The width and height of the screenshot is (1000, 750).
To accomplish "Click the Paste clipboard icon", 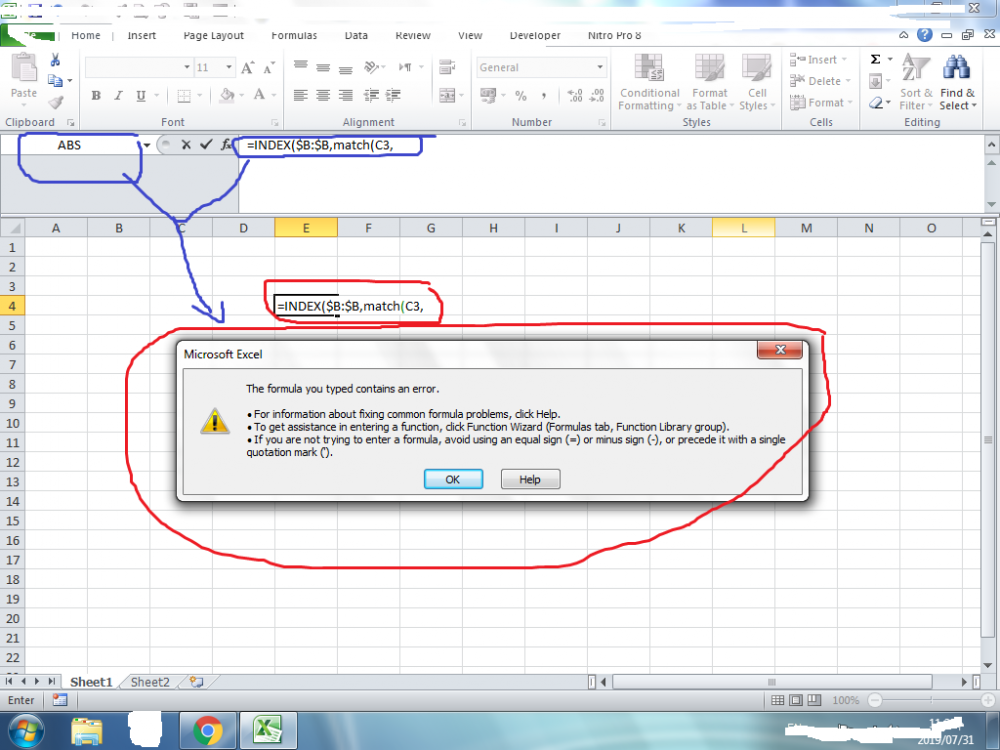I will tap(24, 67).
